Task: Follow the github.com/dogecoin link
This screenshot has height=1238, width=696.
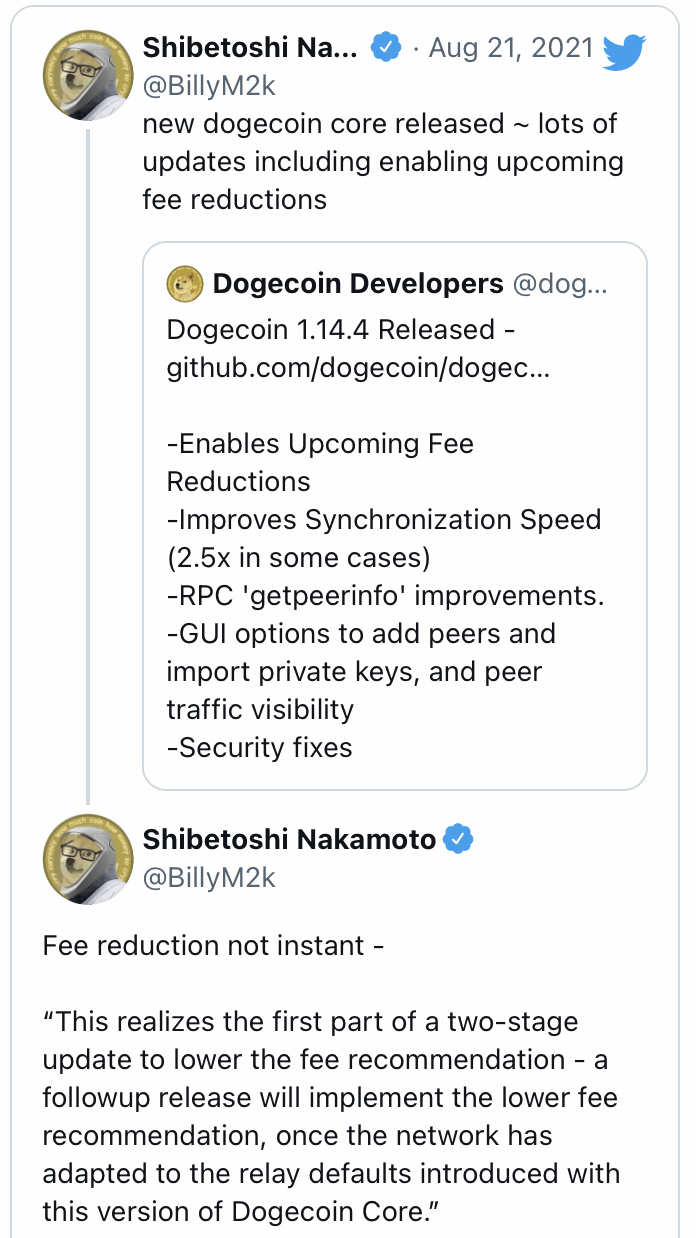Action: point(358,368)
